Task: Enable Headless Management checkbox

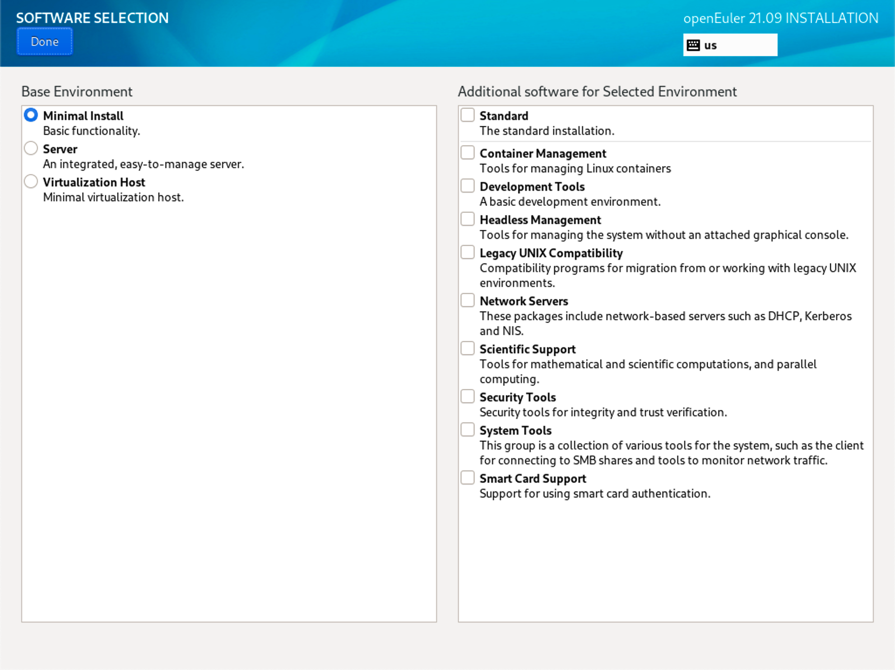Action: click(x=467, y=219)
